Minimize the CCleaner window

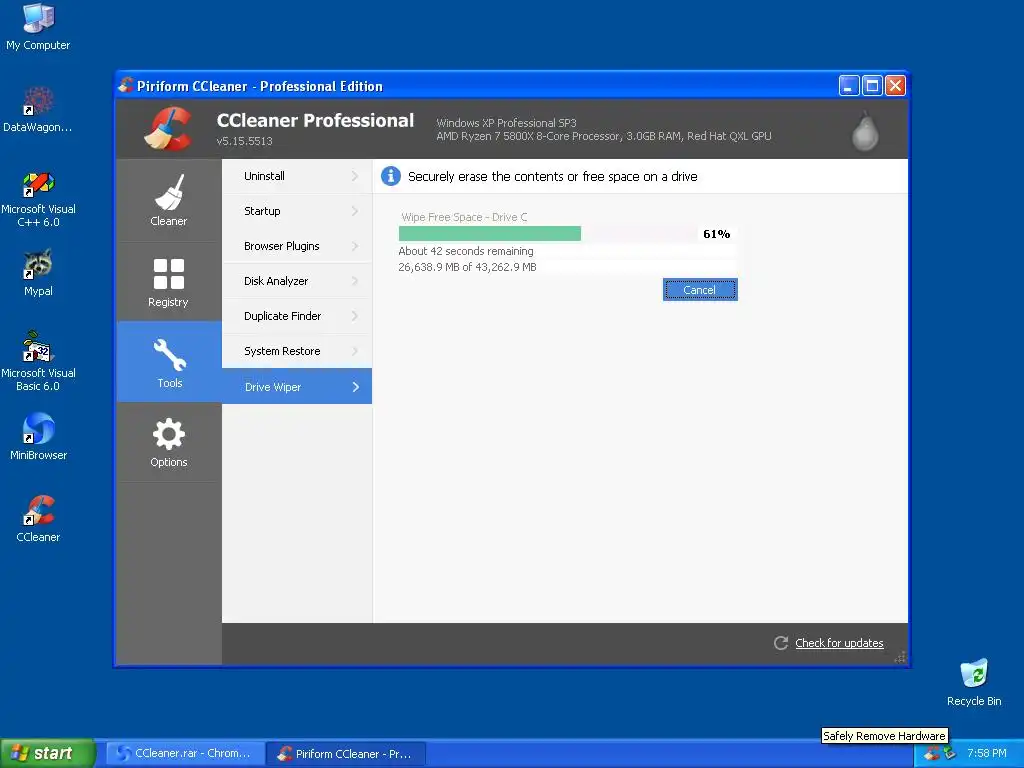848,86
